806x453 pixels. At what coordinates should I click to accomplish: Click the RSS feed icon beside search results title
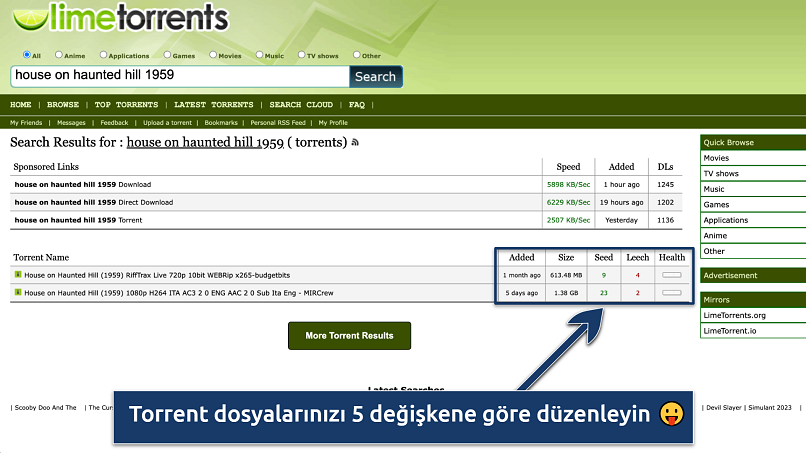[355, 143]
